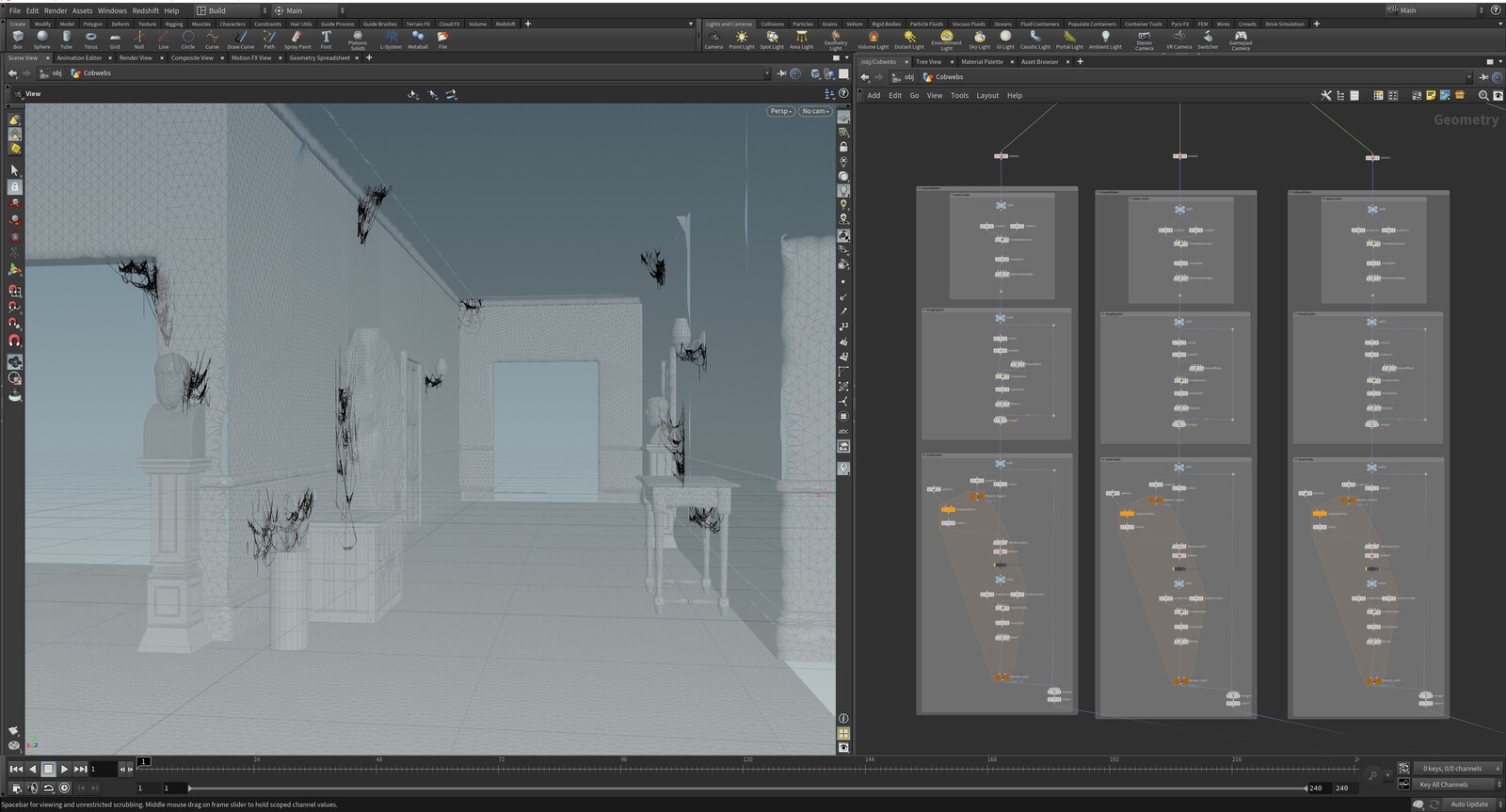This screenshot has height=812, width=1506.
Task: Select the Metaball shelf tool
Action: click(418, 39)
